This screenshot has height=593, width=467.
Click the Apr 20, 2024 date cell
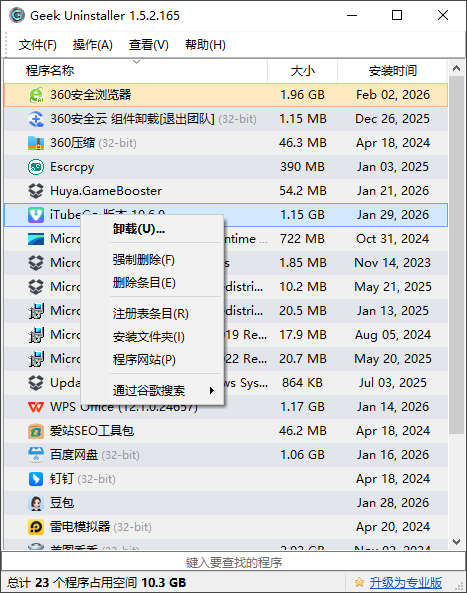(x=393, y=527)
